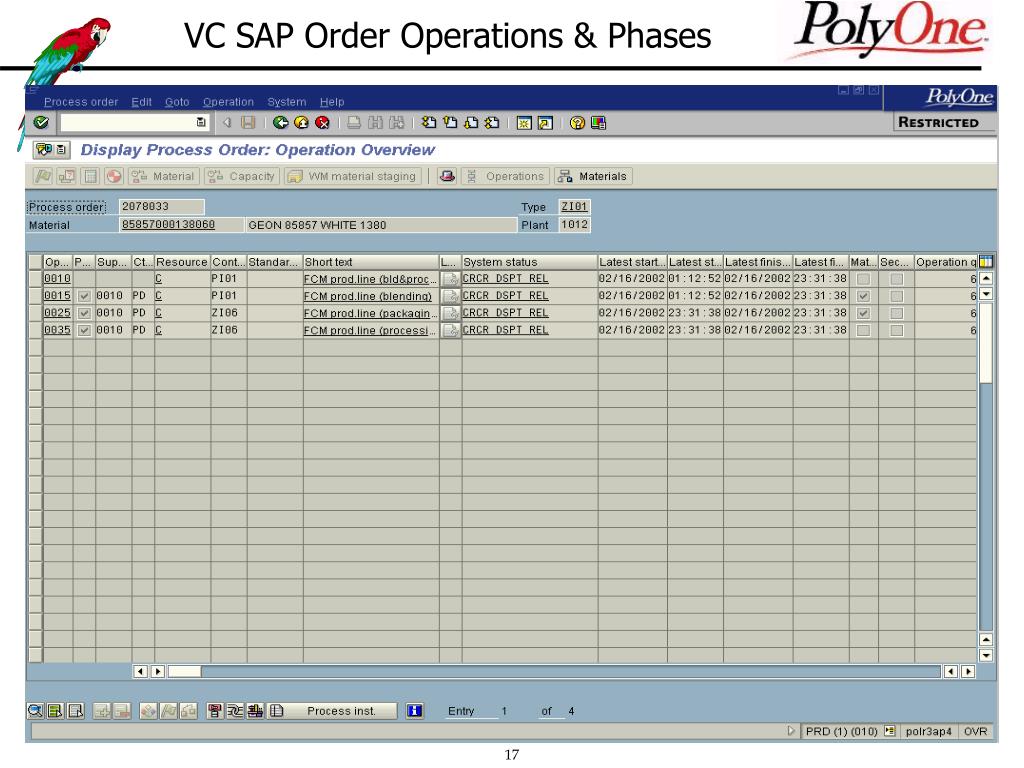Go to Next page icon
This screenshot has width=1024, height=768.
pyautogui.click(x=471, y=122)
